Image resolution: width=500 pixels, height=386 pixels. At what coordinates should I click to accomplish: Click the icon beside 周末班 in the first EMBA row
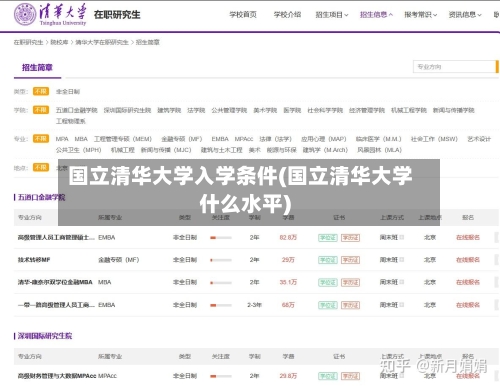[402, 237]
